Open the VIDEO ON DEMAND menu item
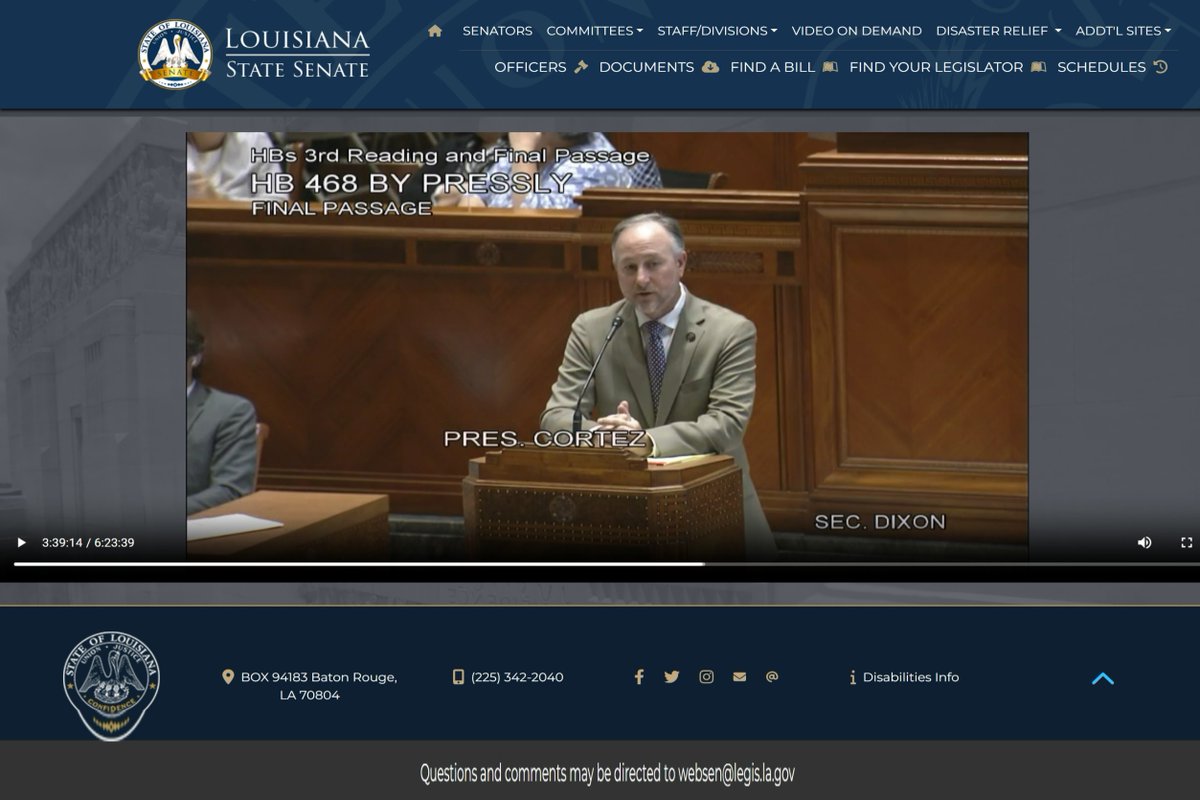Image resolution: width=1200 pixels, height=800 pixels. click(855, 30)
